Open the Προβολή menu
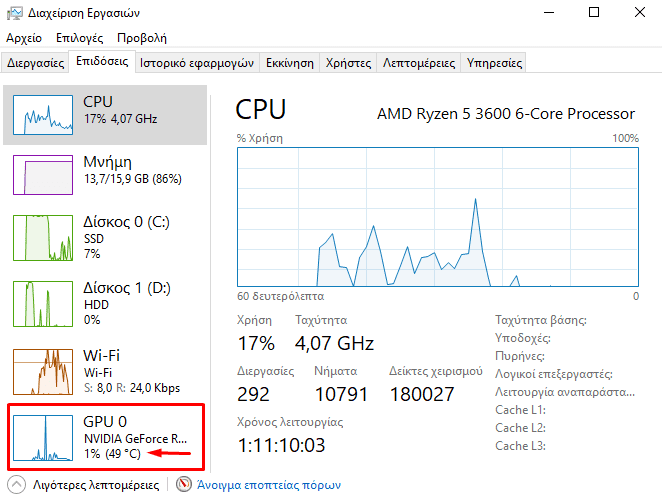This screenshot has width=662, height=500. (141, 38)
